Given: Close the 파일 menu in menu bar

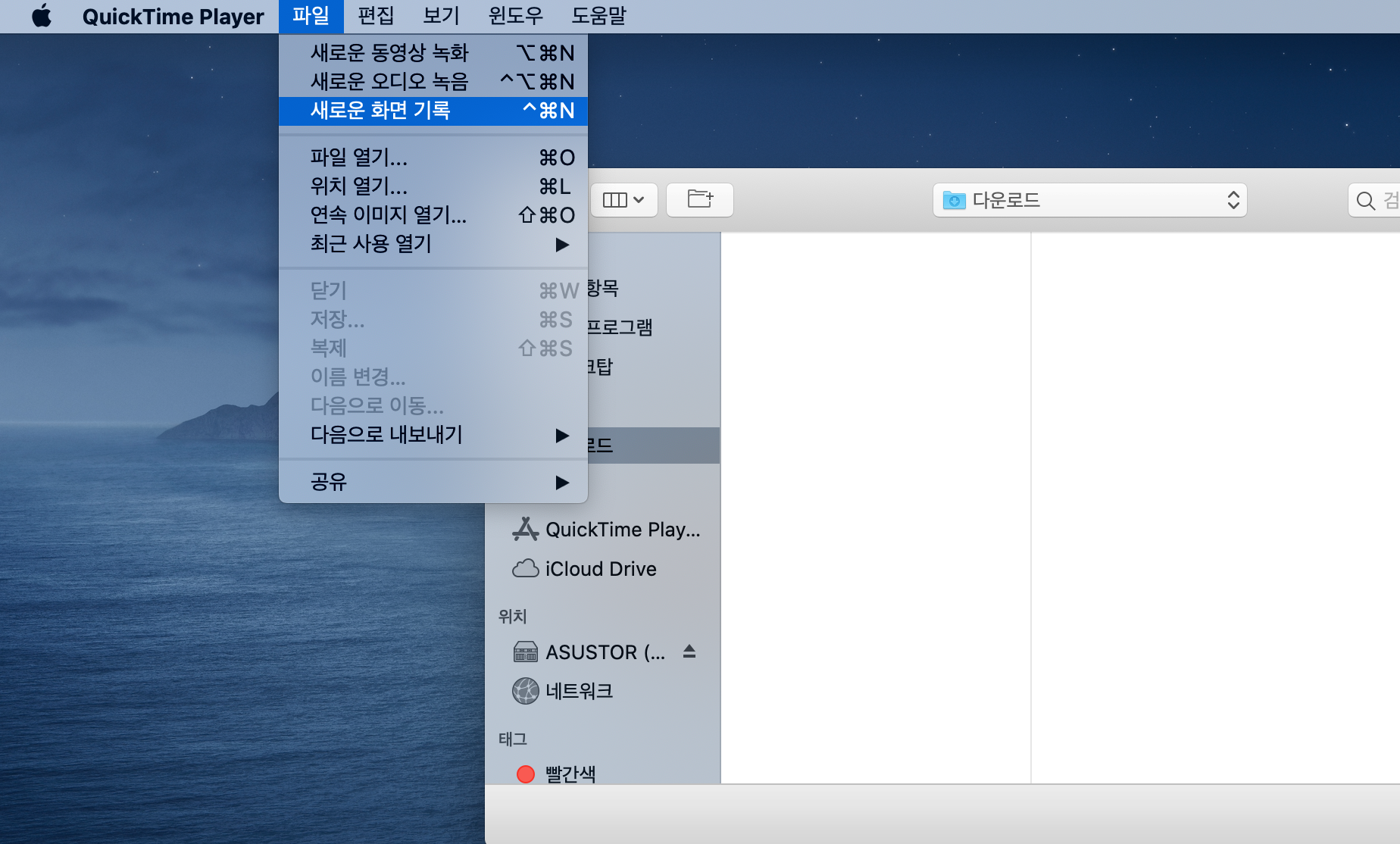Looking at the screenshot, I should [311, 16].
